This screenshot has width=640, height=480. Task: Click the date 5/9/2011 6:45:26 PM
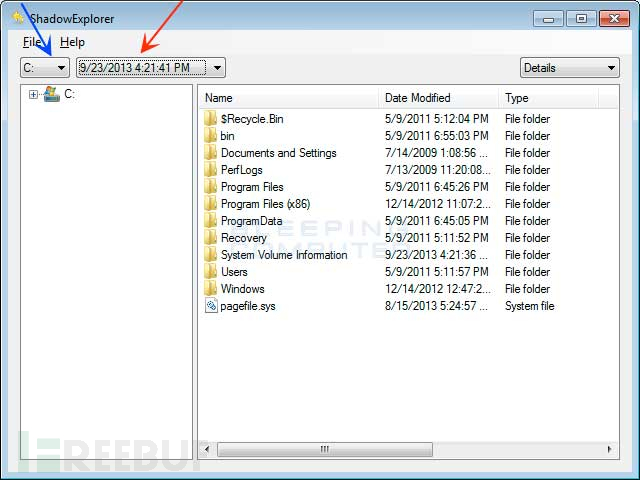coord(437,187)
